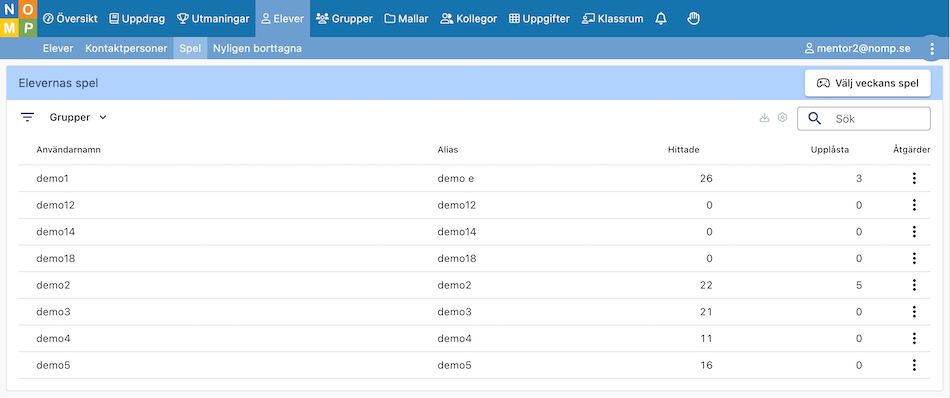Open Nyligen borttagna sub-tab
Screen dimensions: 950x398
pyautogui.click(x=257, y=48)
